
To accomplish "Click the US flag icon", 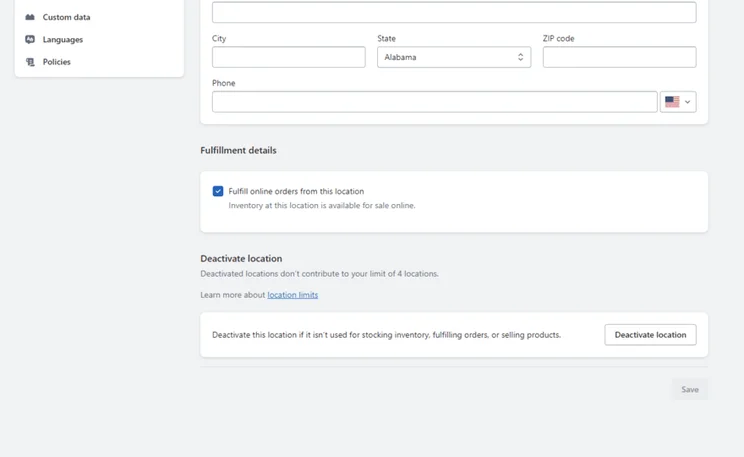I will pos(672,102).
